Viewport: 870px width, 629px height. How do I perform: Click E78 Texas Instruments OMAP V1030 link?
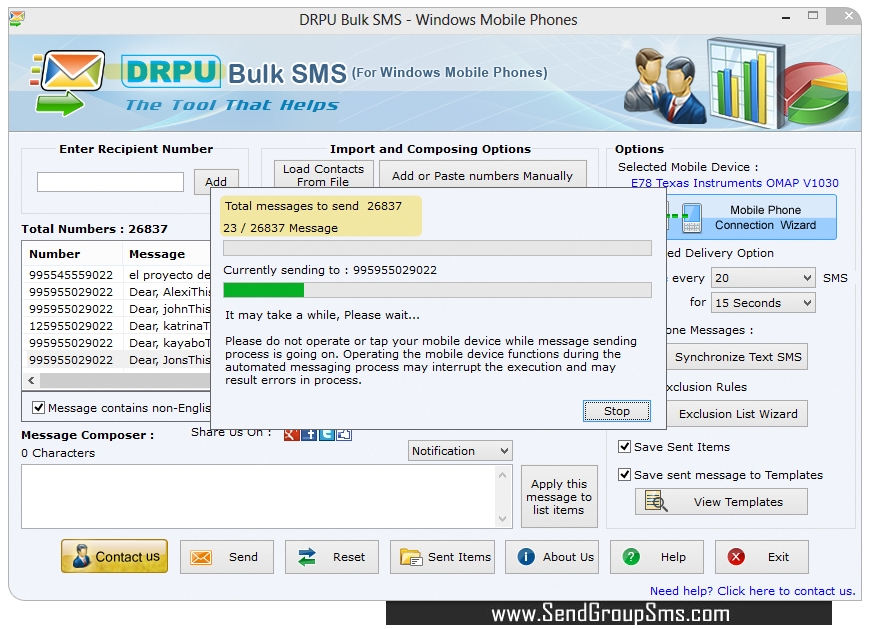pyautogui.click(x=735, y=183)
